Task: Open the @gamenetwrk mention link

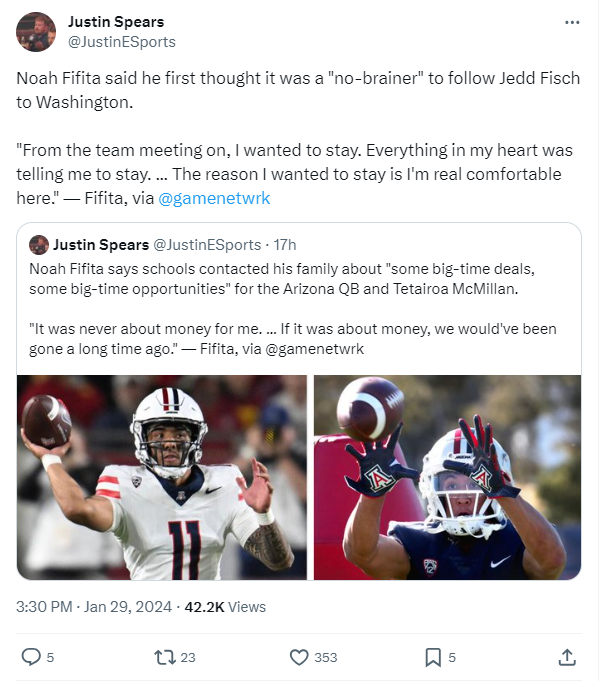Action: pos(214,198)
